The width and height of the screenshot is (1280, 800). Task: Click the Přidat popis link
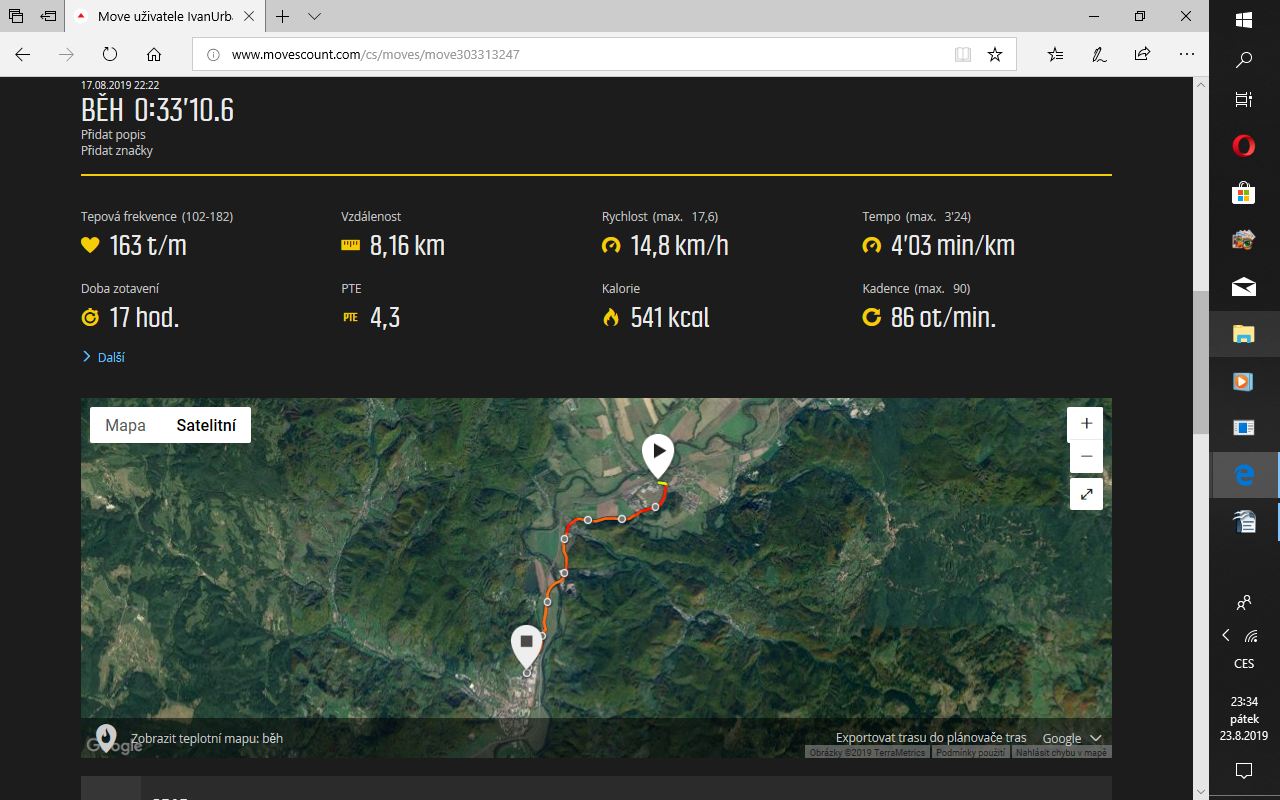(x=113, y=134)
